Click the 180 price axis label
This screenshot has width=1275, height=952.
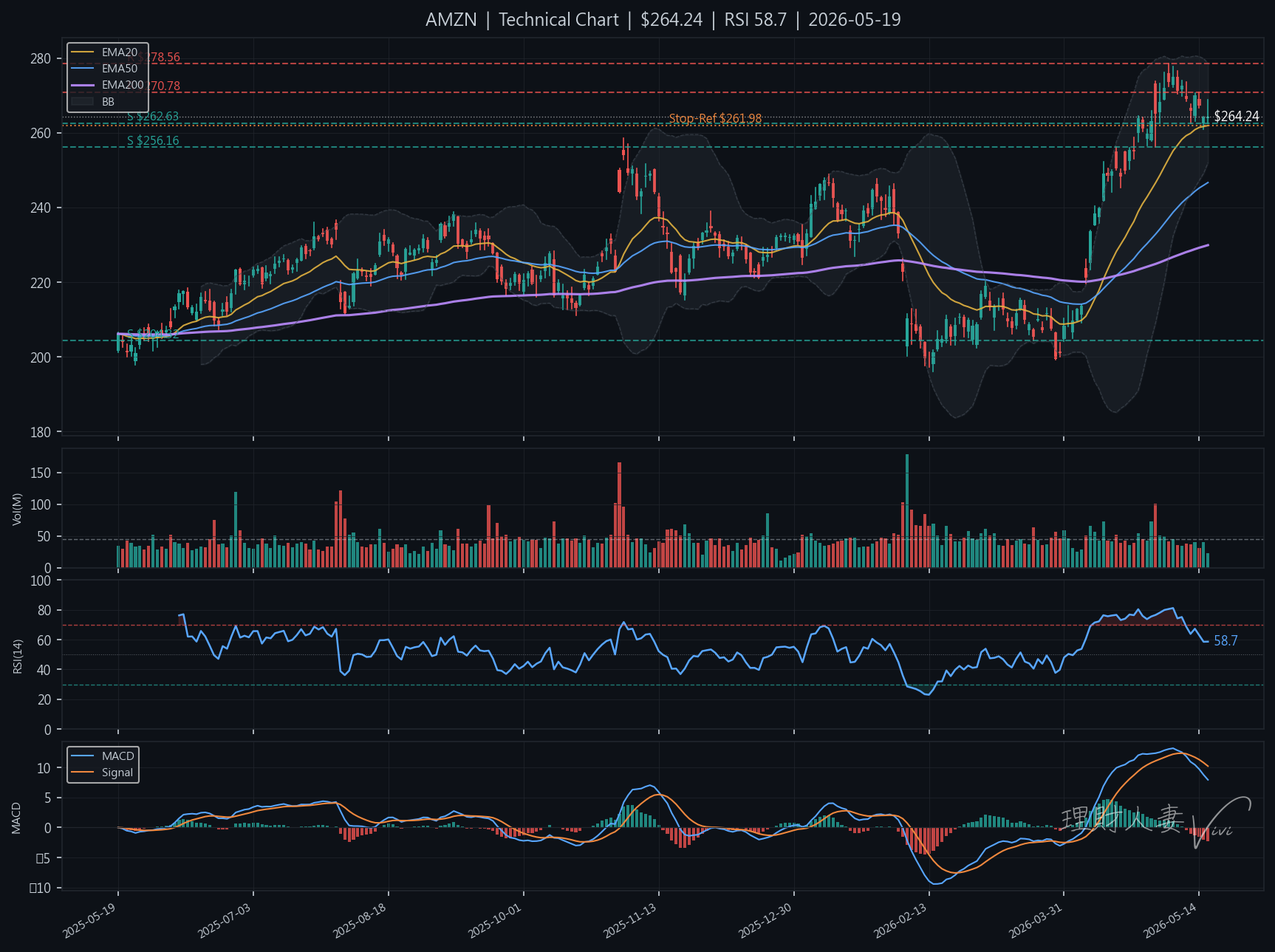click(x=41, y=432)
